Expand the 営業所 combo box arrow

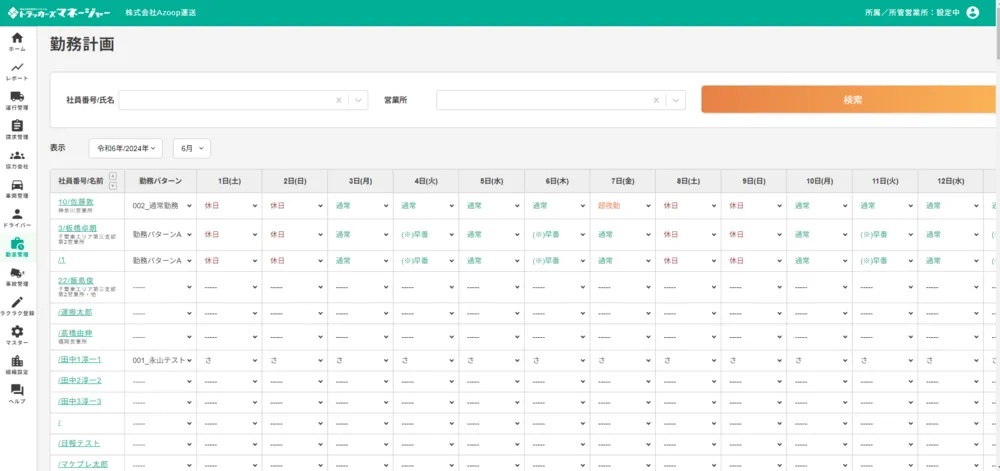[x=675, y=100]
